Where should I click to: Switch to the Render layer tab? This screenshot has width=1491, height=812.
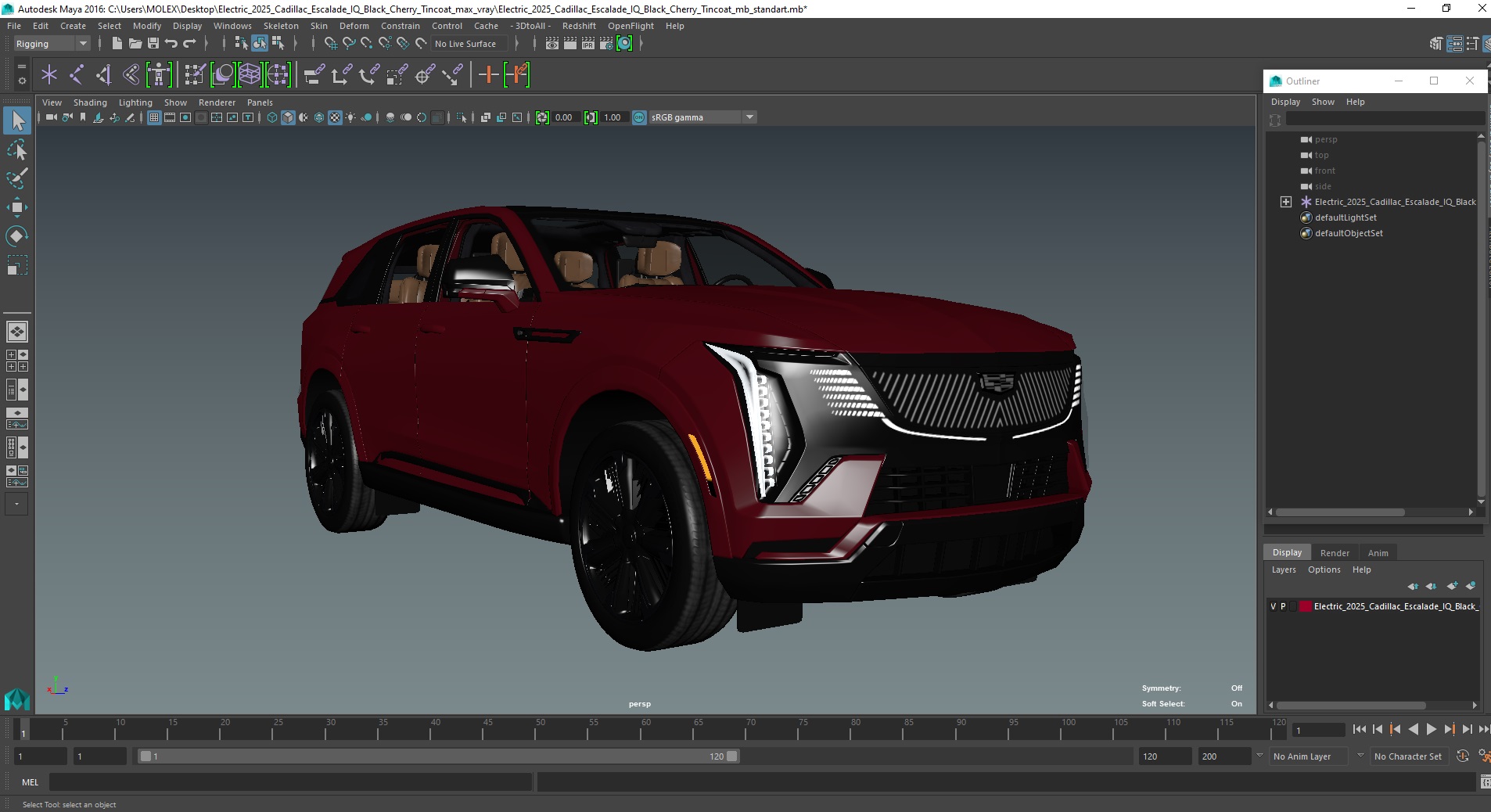1335,553
